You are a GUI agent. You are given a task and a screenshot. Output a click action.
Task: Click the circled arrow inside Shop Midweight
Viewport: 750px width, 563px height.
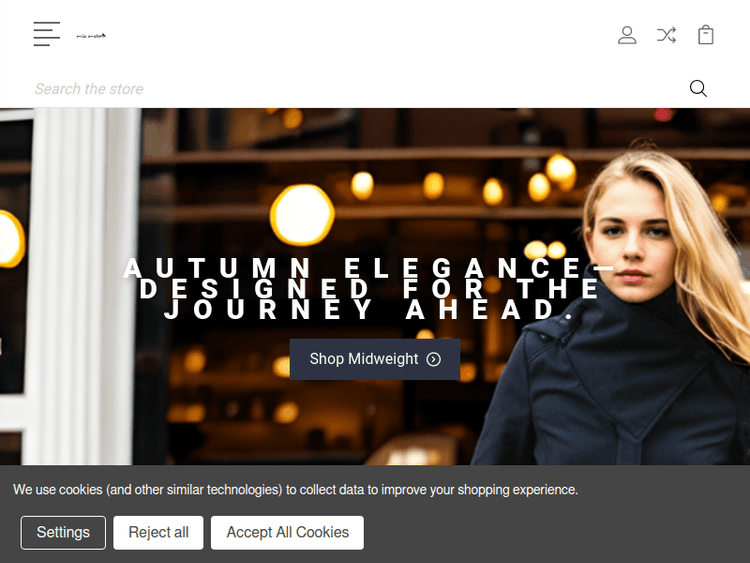(x=434, y=359)
